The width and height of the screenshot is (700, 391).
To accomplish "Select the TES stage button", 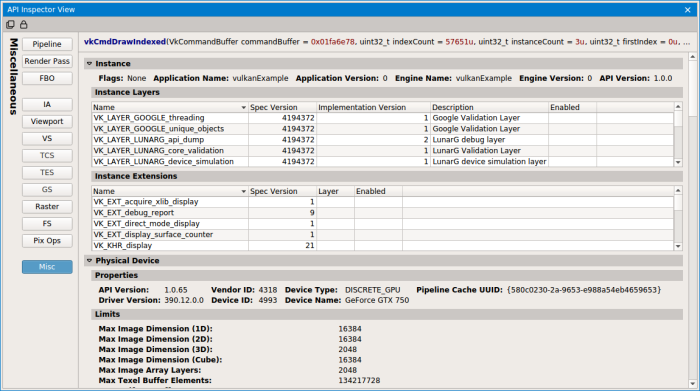I will [x=47, y=172].
